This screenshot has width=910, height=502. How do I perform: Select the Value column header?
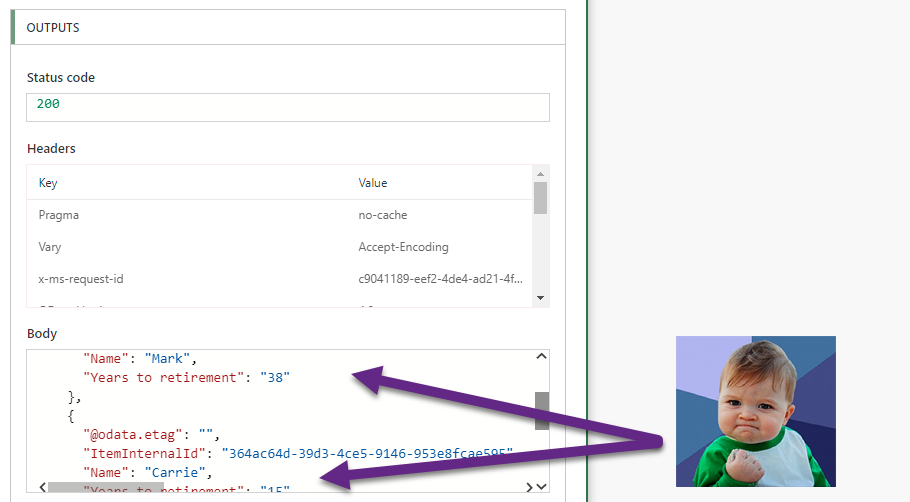point(372,183)
